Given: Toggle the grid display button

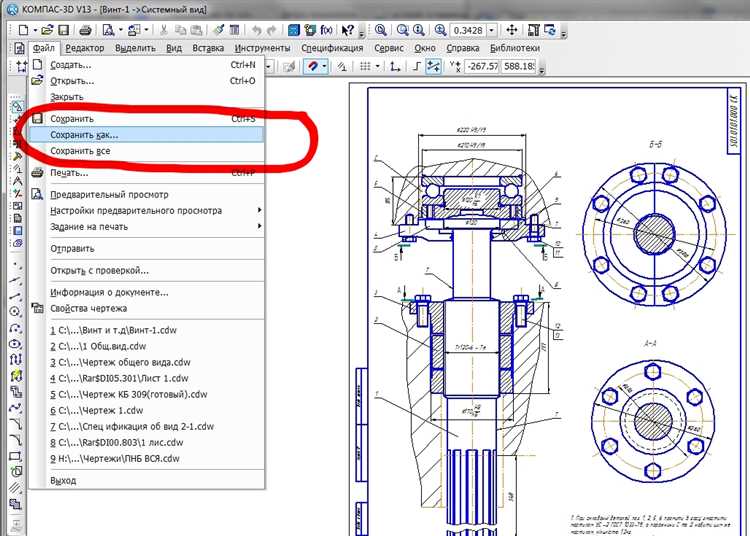Looking at the screenshot, I should click(x=365, y=66).
